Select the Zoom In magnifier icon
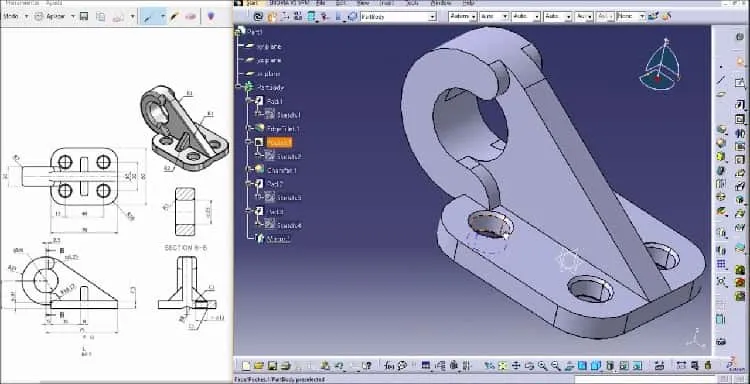Screen dimensions: 750x384 [542, 366]
